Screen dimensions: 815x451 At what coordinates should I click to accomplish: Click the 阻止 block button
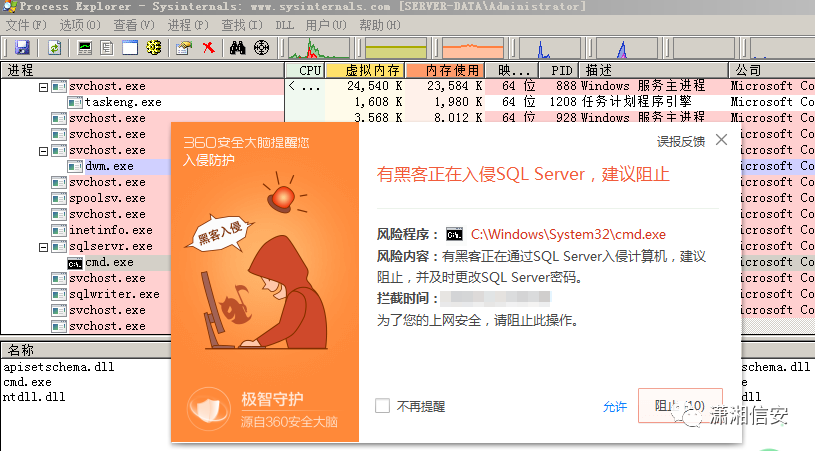tap(680, 406)
